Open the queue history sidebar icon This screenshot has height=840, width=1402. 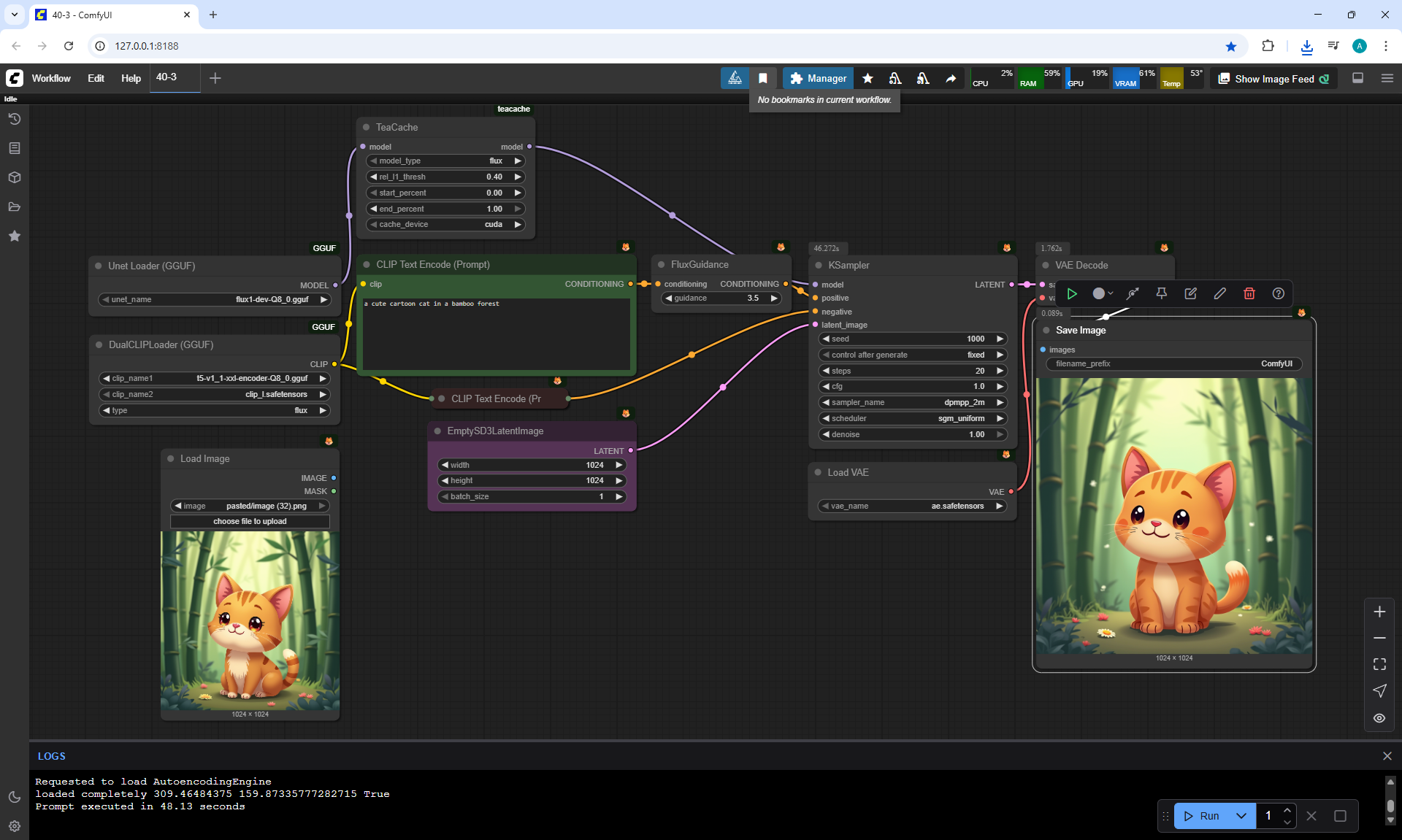(x=14, y=119)
